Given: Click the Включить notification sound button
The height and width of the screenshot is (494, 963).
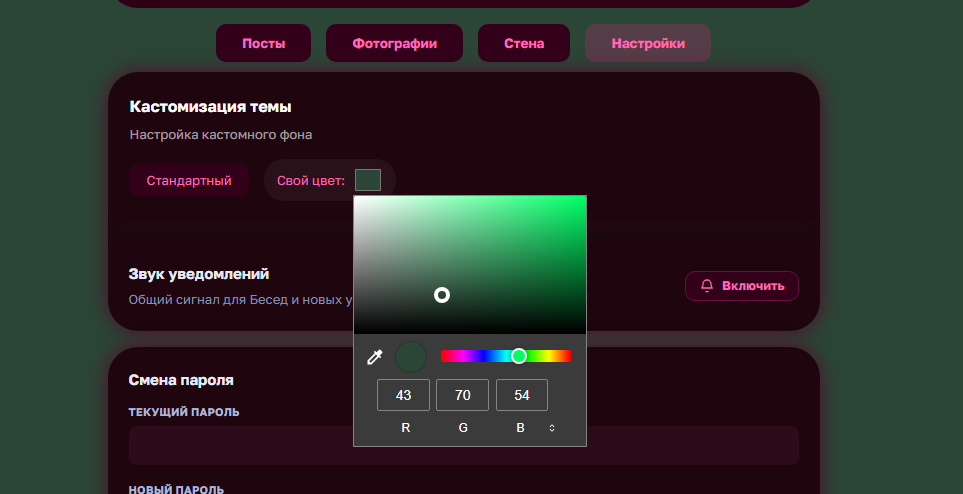Looking at the screenshot, I should pyautogui.click(x=742, y=286).
